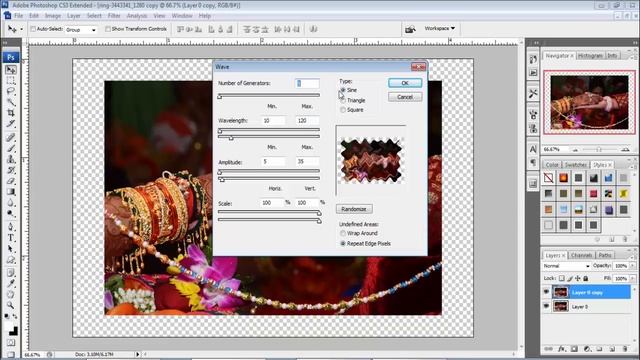Choose Wrap Around for undefined areas
The width and height of the screenshot is (640, 360).
[x=343, y=233]
